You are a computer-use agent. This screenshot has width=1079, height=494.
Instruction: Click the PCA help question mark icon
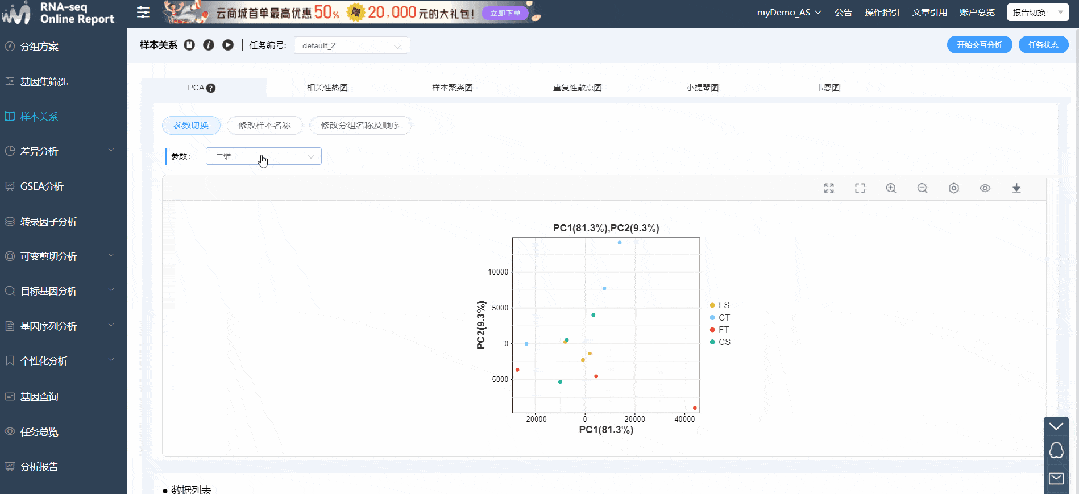coord(211,88)
